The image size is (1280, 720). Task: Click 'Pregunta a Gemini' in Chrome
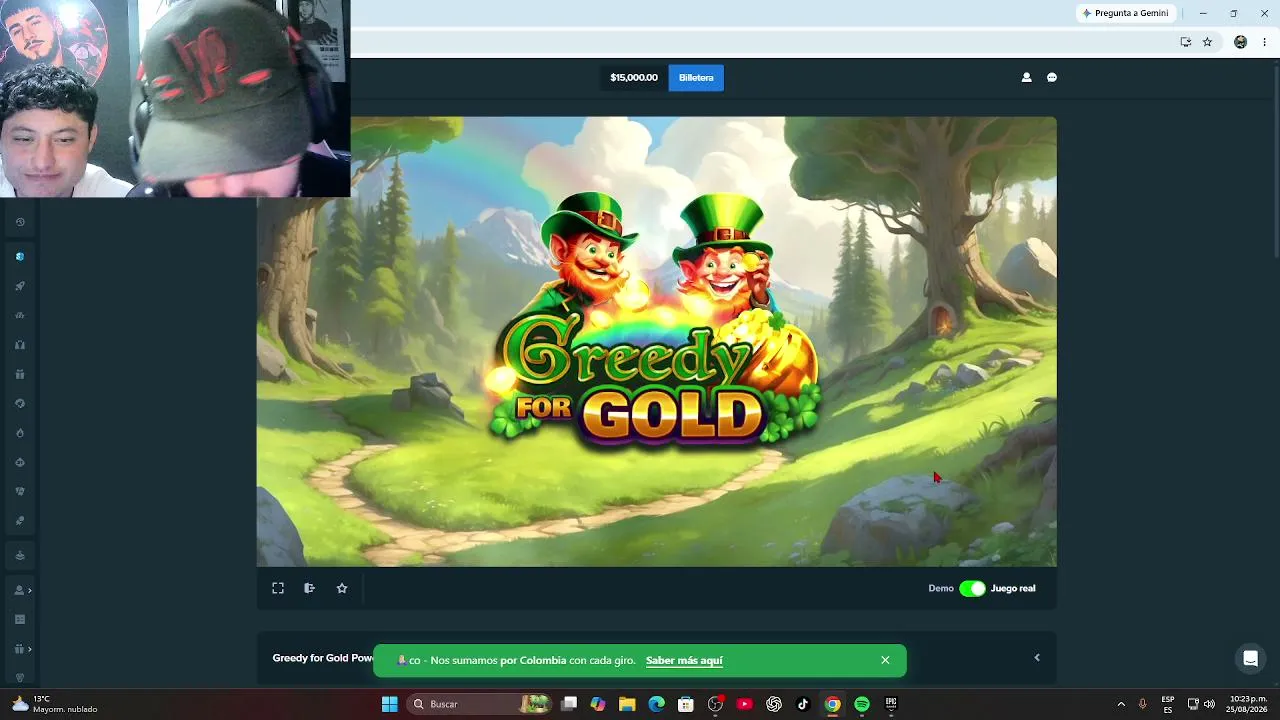click(1125, 13)
